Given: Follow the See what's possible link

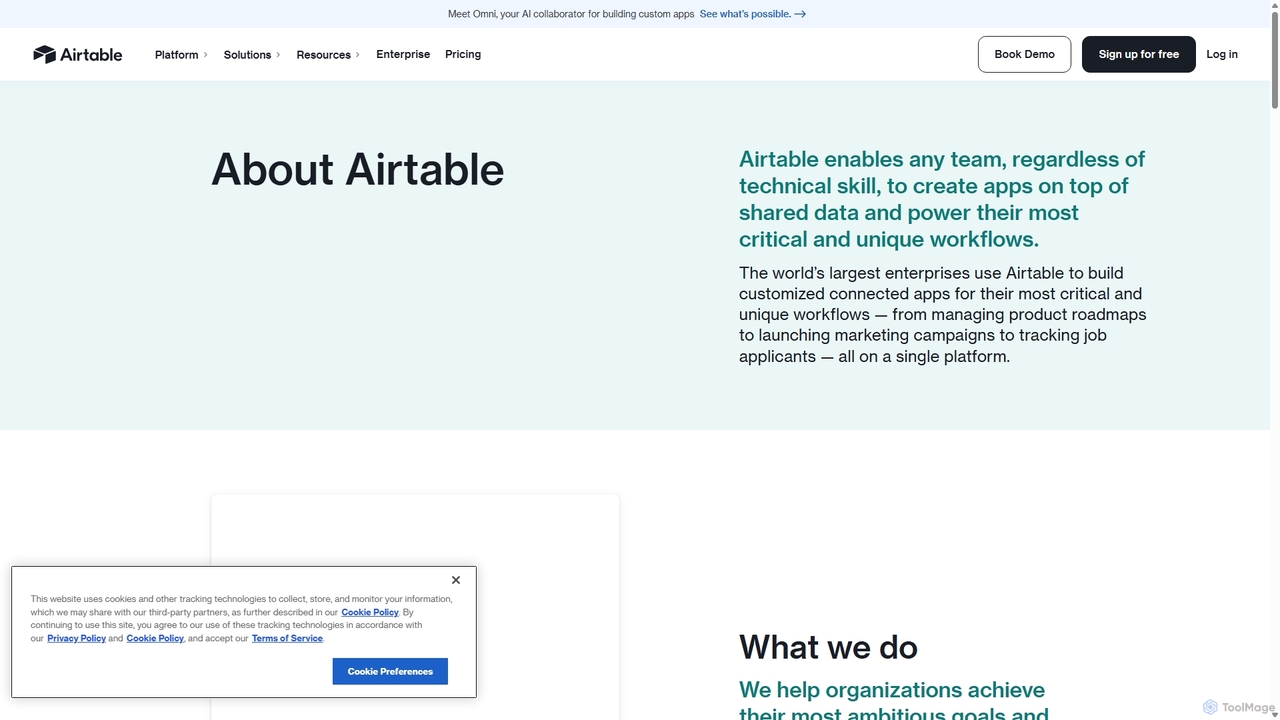Looking at the screenshot, I should [753, 14].
